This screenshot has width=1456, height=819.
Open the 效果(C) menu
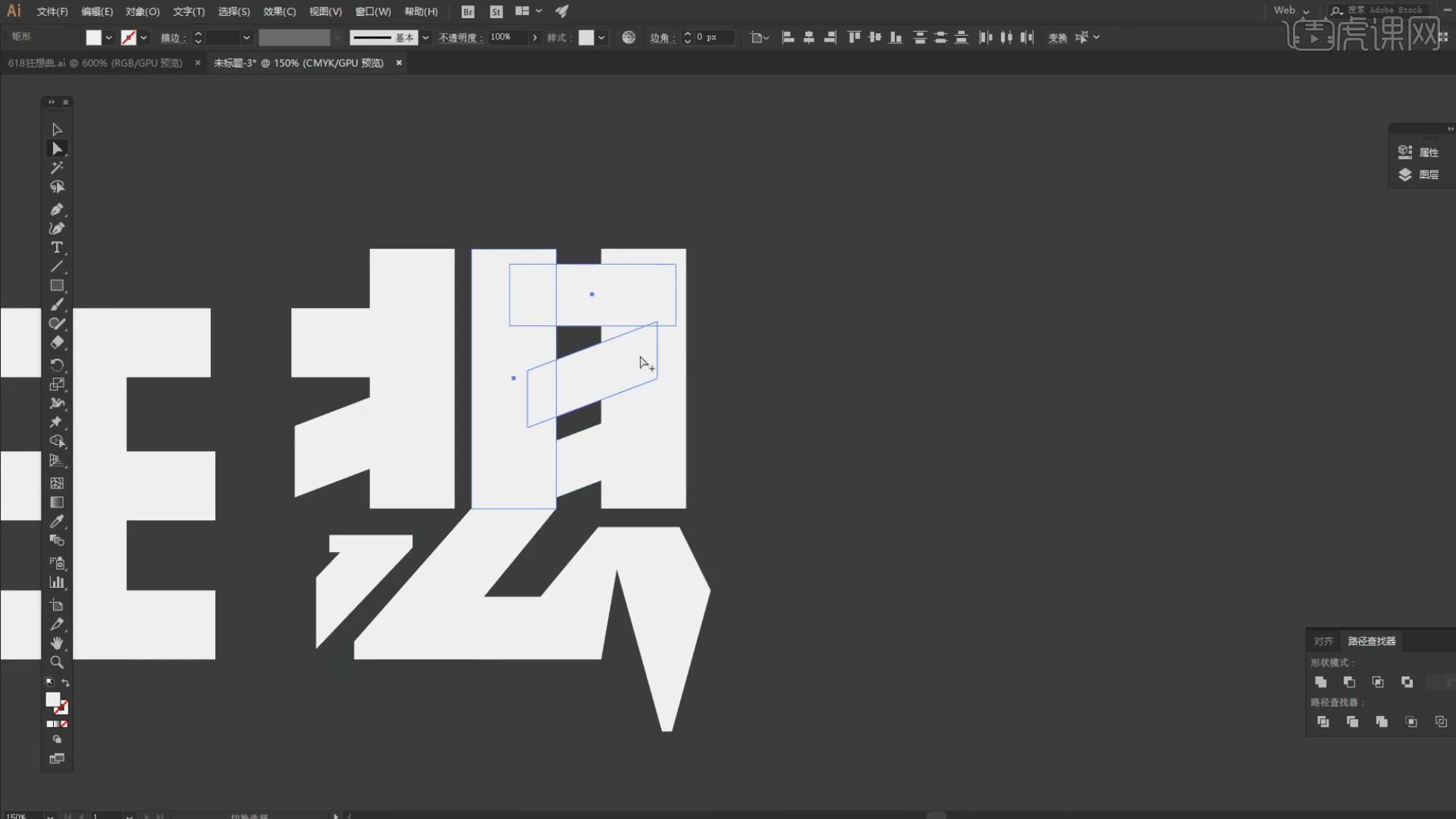(x=279, y=11)
